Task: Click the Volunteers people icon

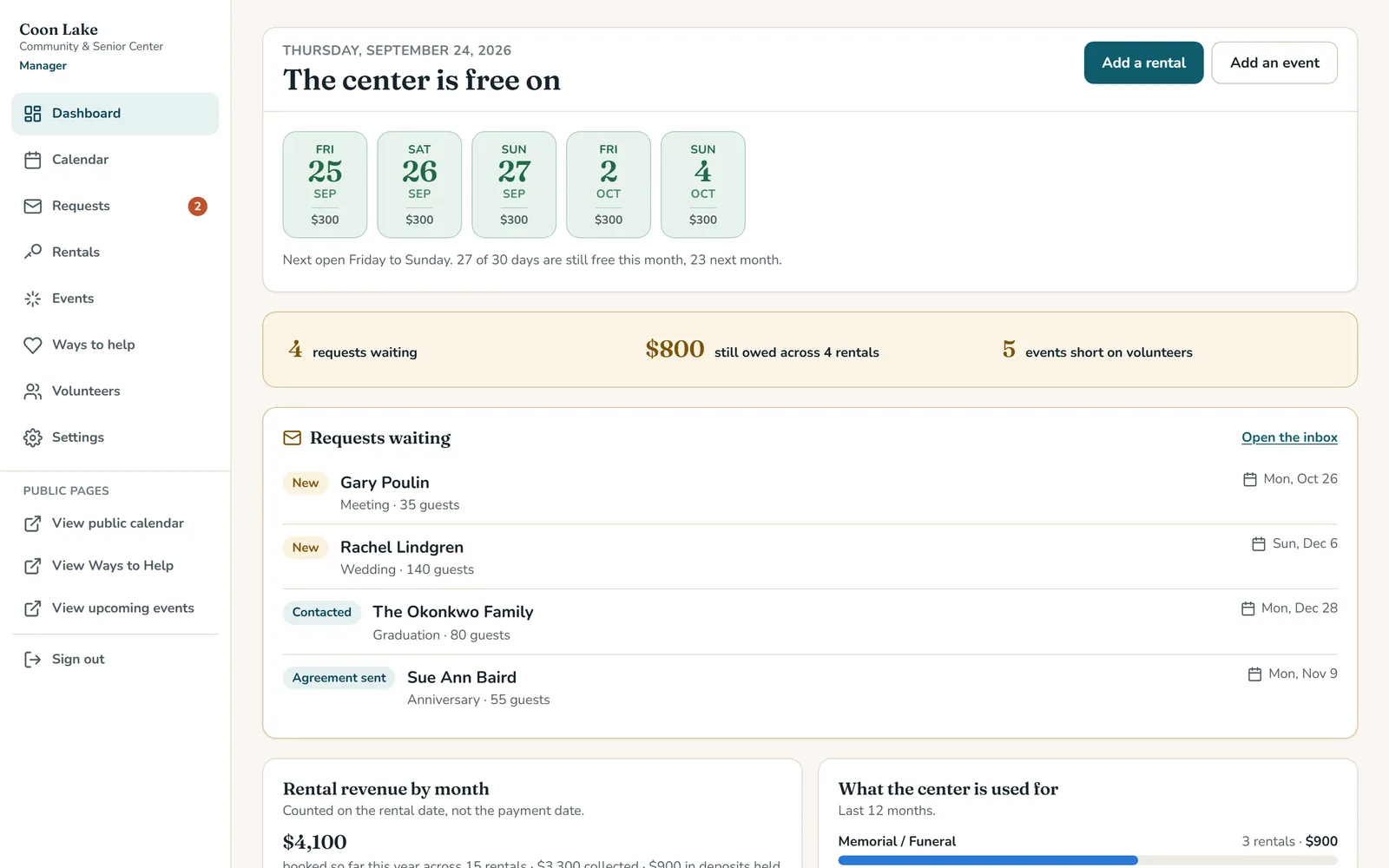Action: pyautogui.click(x=33, y=391)
